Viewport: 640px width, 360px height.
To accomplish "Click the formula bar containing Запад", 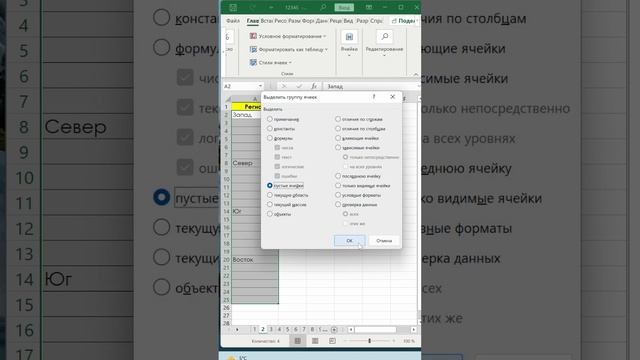I will click(371, 86).
